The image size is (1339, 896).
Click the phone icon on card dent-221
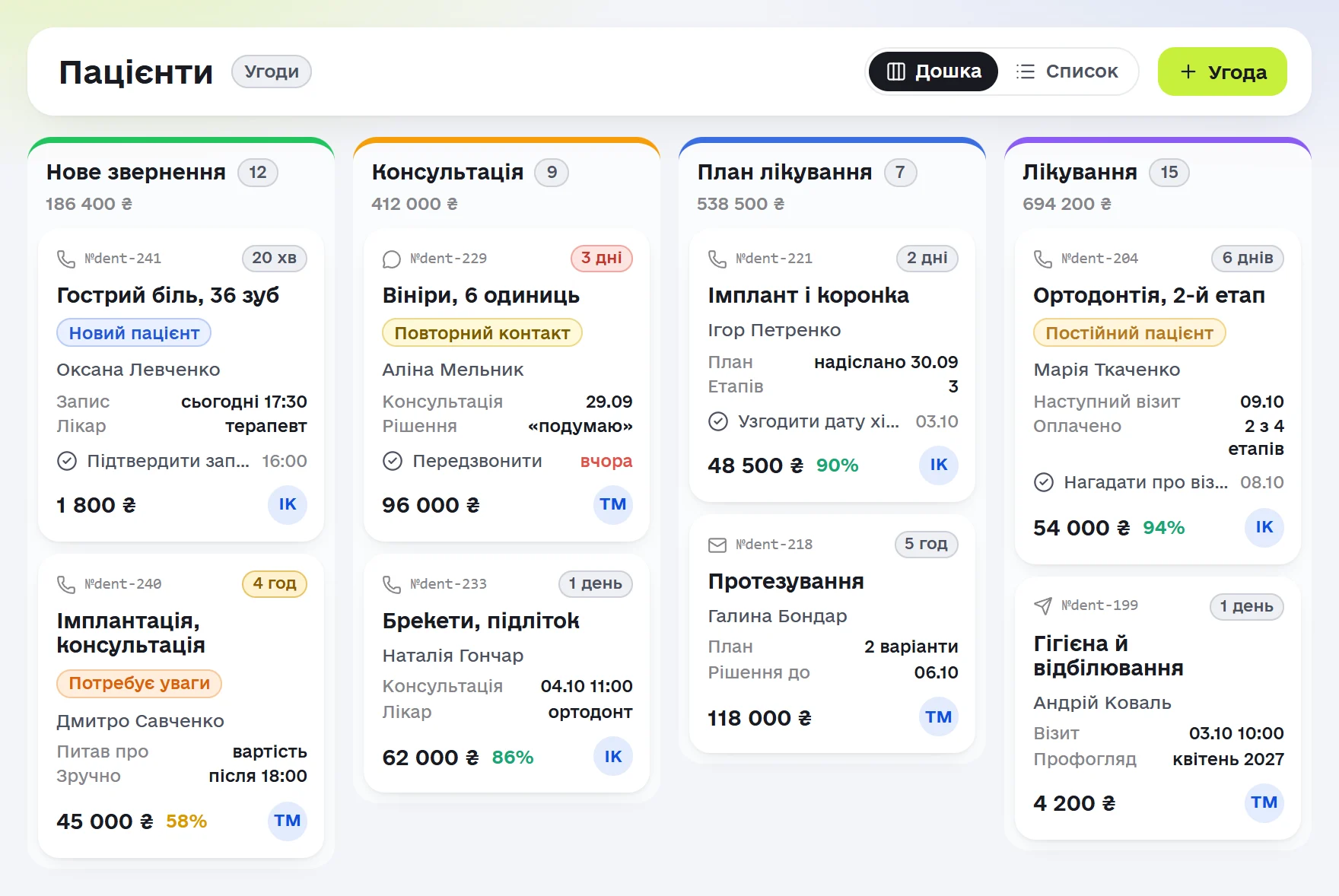coord(717,259)
